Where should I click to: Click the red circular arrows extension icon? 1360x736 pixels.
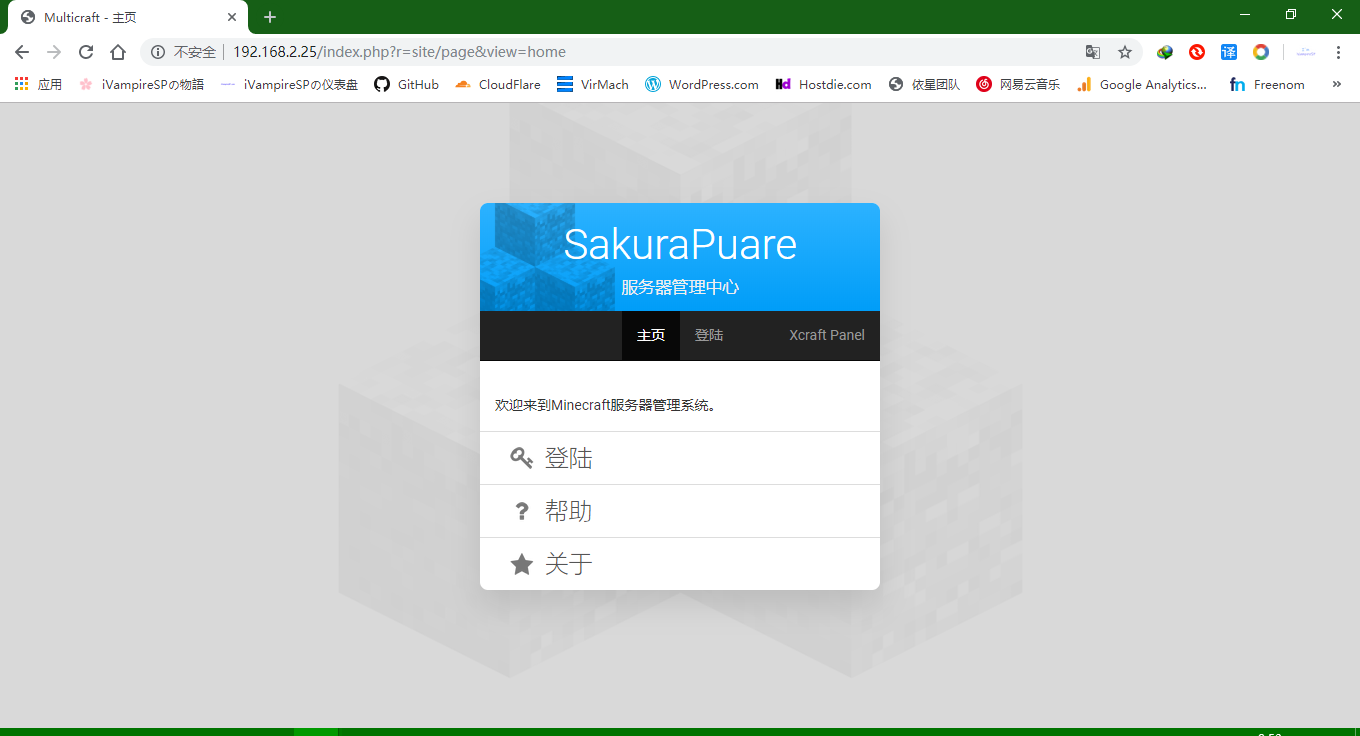coord(1197,52)
